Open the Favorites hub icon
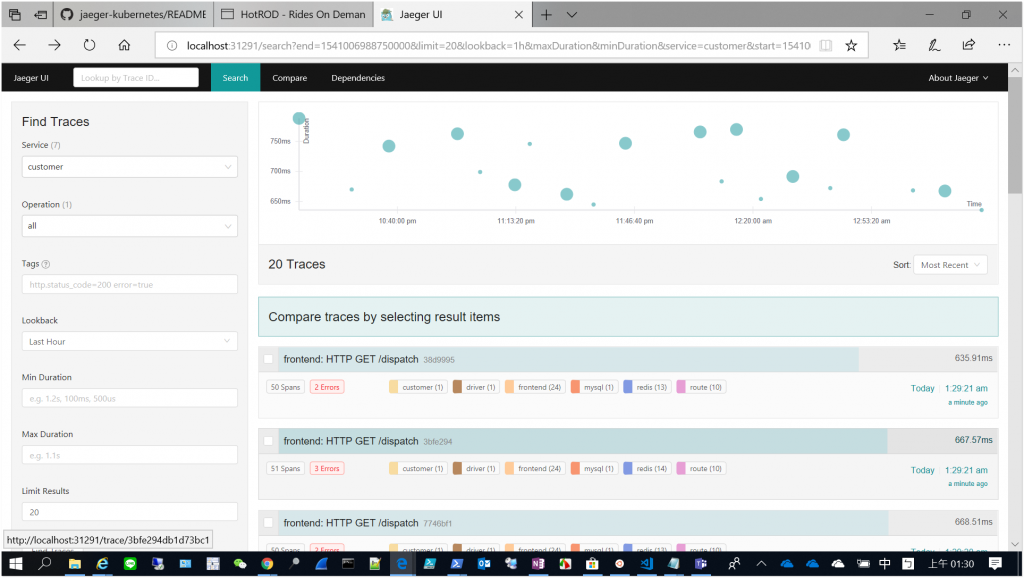This screenshot has height=578, width=1024. click(x=899, y=45)
